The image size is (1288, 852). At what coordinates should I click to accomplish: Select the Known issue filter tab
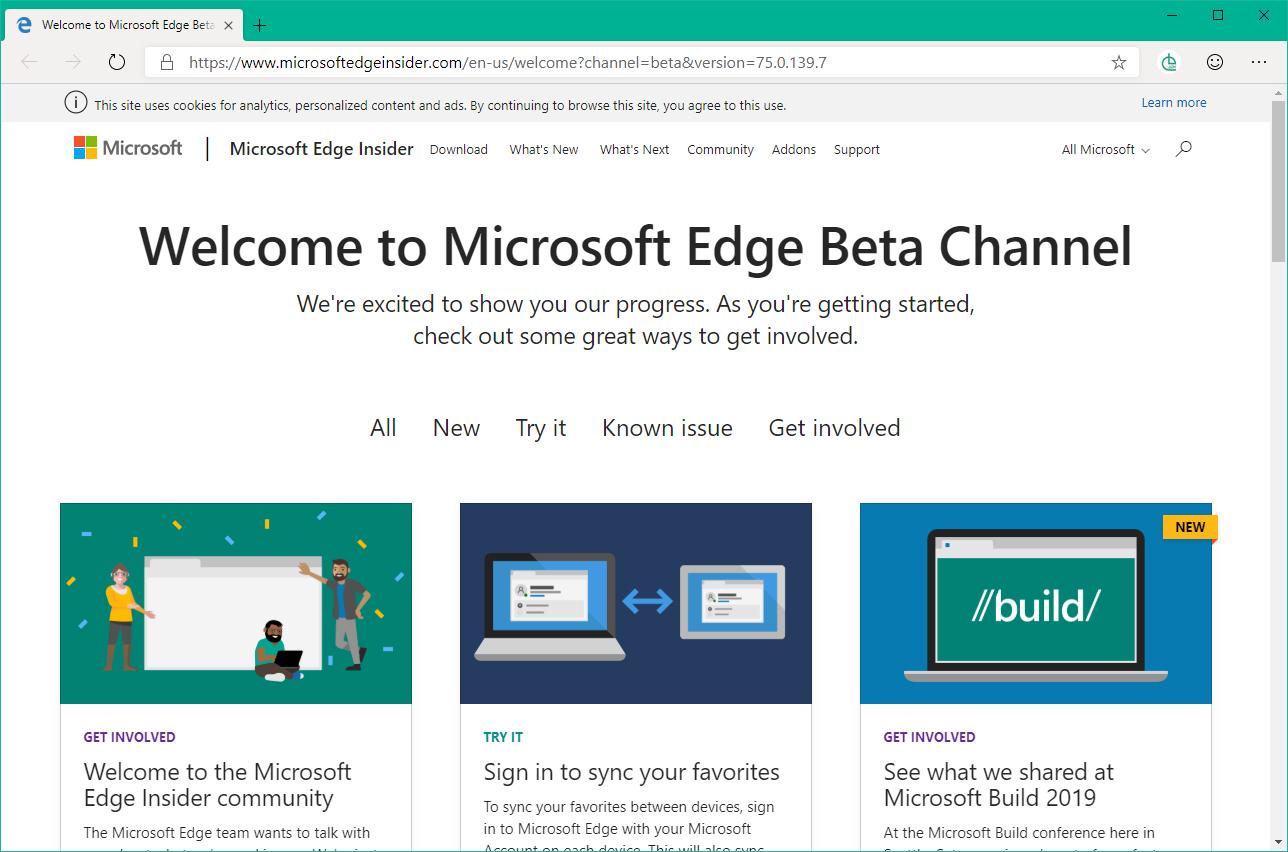click(x=667, y=428)
